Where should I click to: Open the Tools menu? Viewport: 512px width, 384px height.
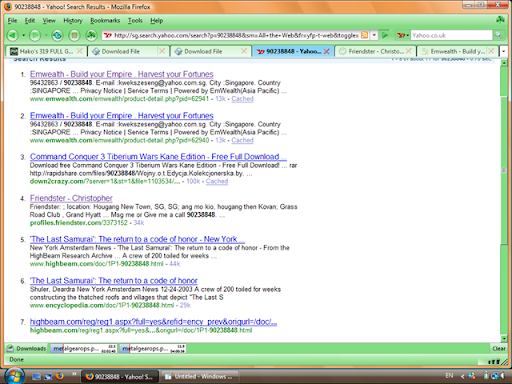tap(135, 21)
